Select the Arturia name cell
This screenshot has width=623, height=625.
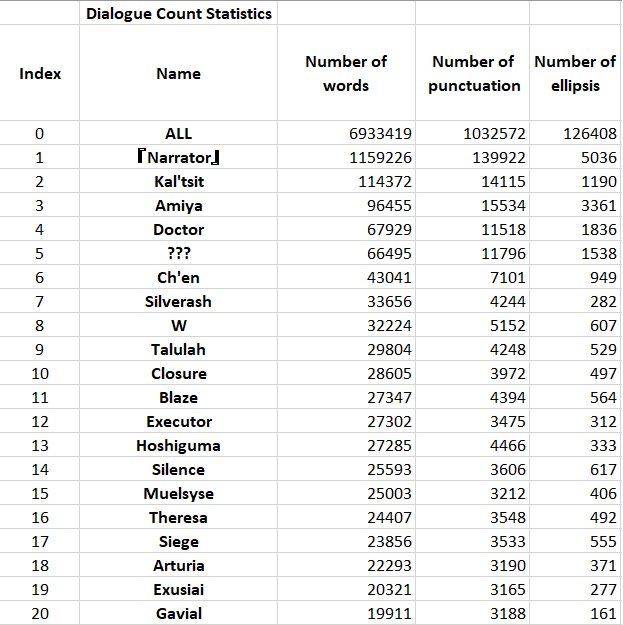click(x=178, y=565)
